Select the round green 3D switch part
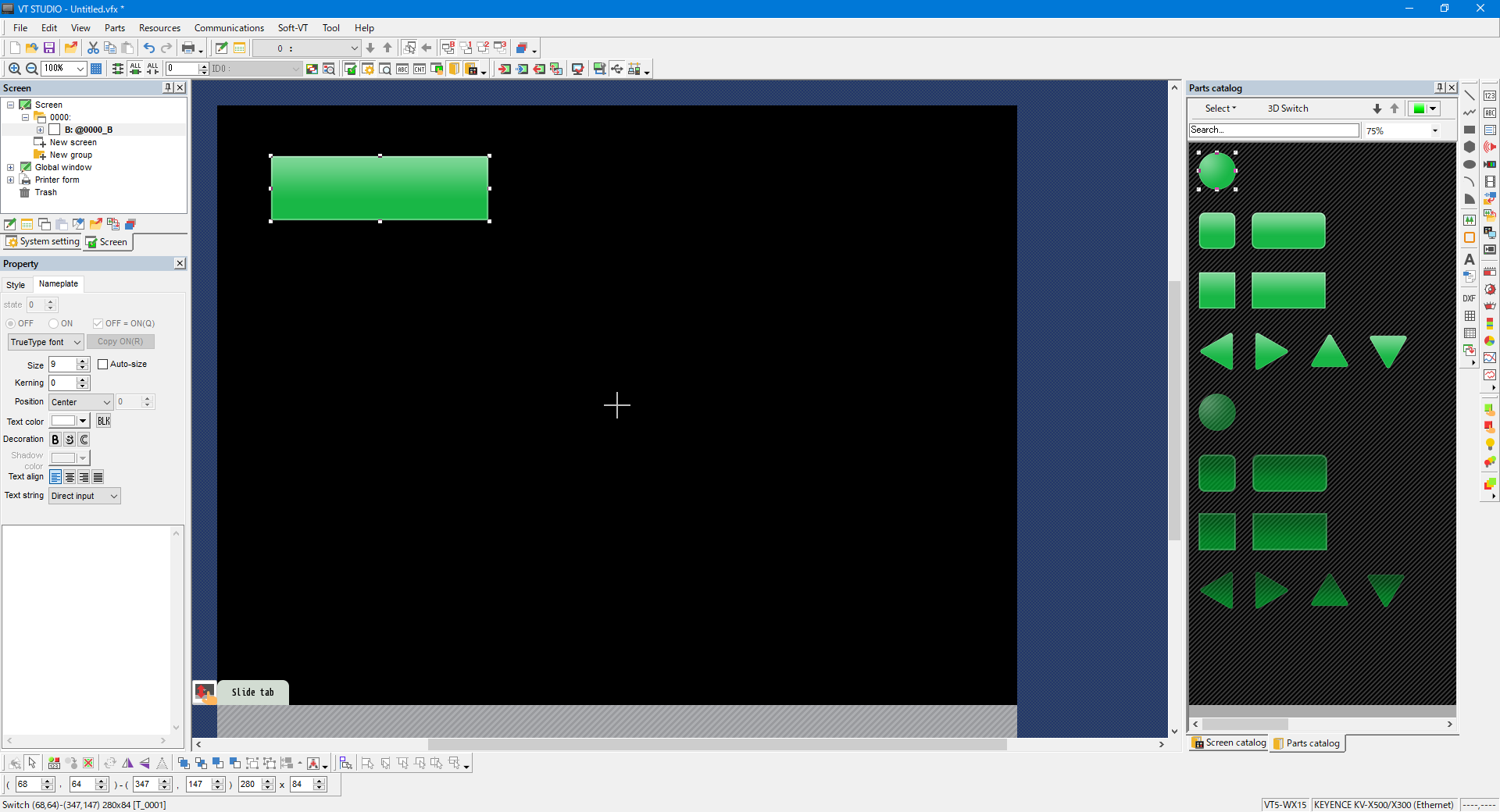 click(1216, 171)
